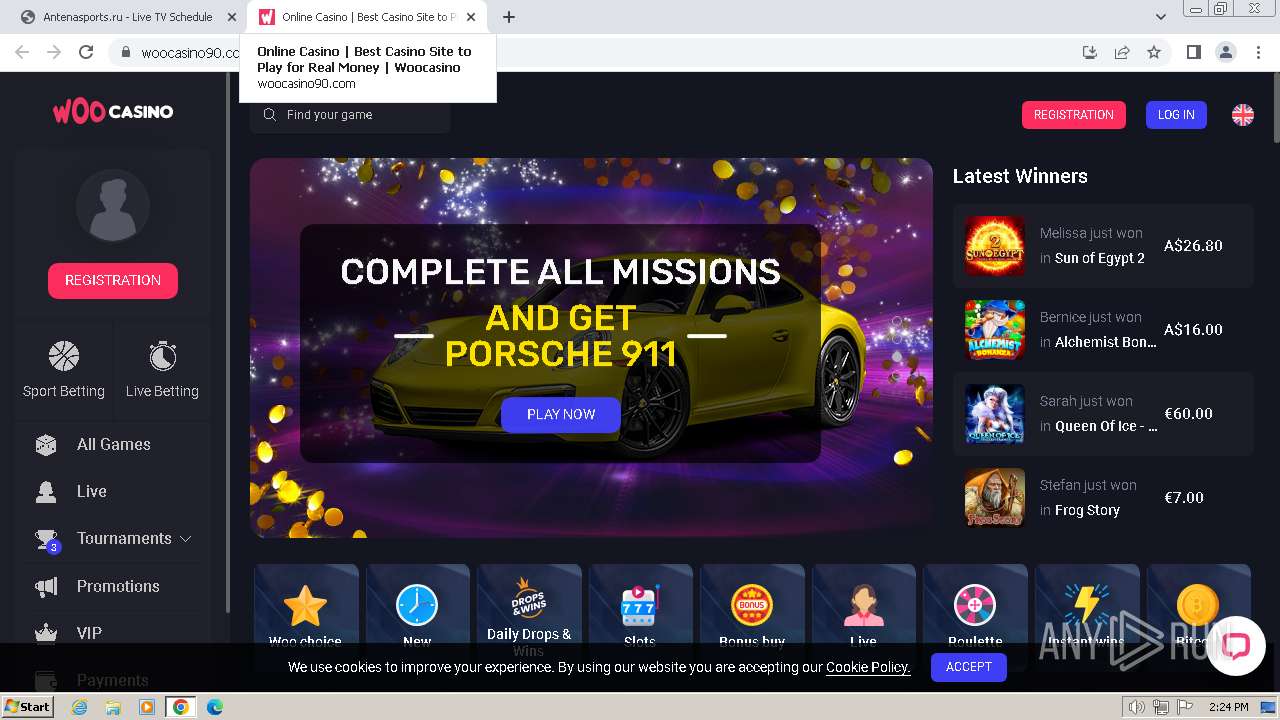1280x720 pixels.
Task: Launch Internet Explorer from taskbar
Action: tap(79, 707)
